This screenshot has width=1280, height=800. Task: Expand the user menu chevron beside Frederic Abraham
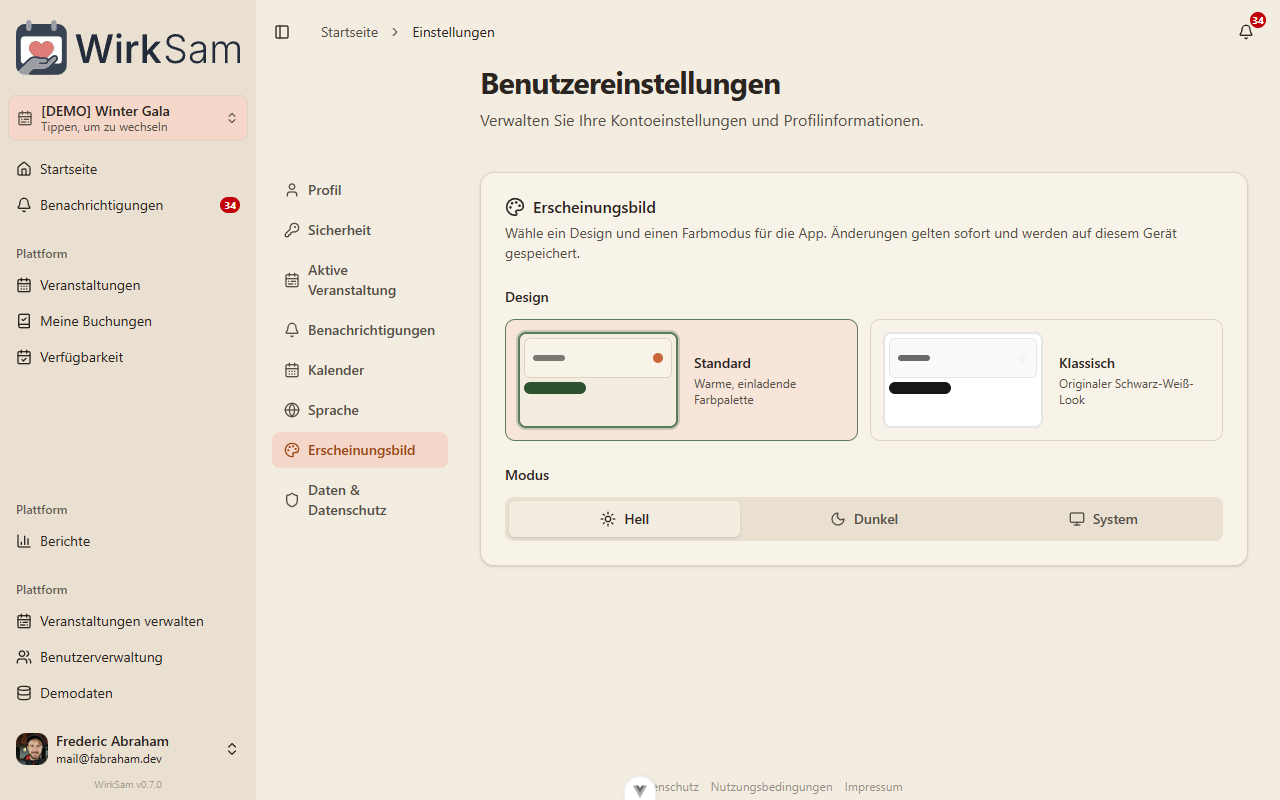coord(232,749)
